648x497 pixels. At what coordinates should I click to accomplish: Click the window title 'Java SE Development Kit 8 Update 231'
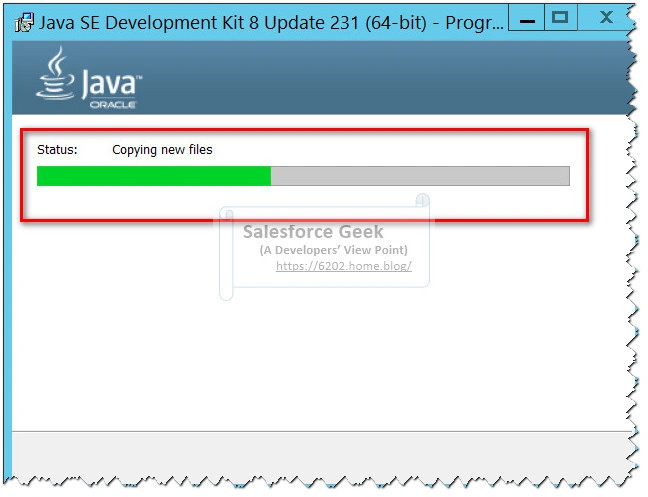point(271,23)
